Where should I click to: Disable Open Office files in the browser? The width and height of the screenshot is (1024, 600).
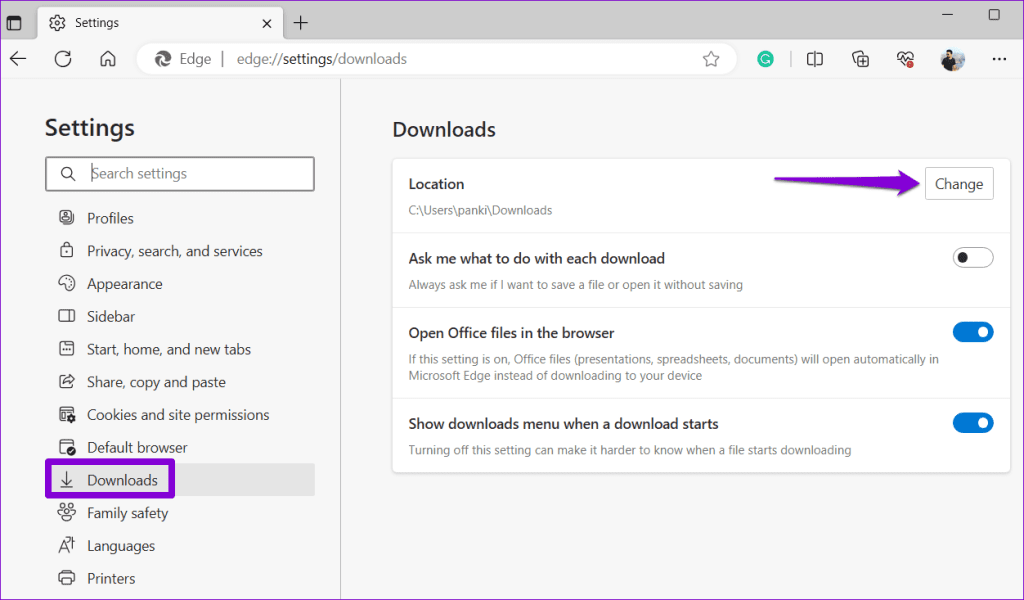972,332
